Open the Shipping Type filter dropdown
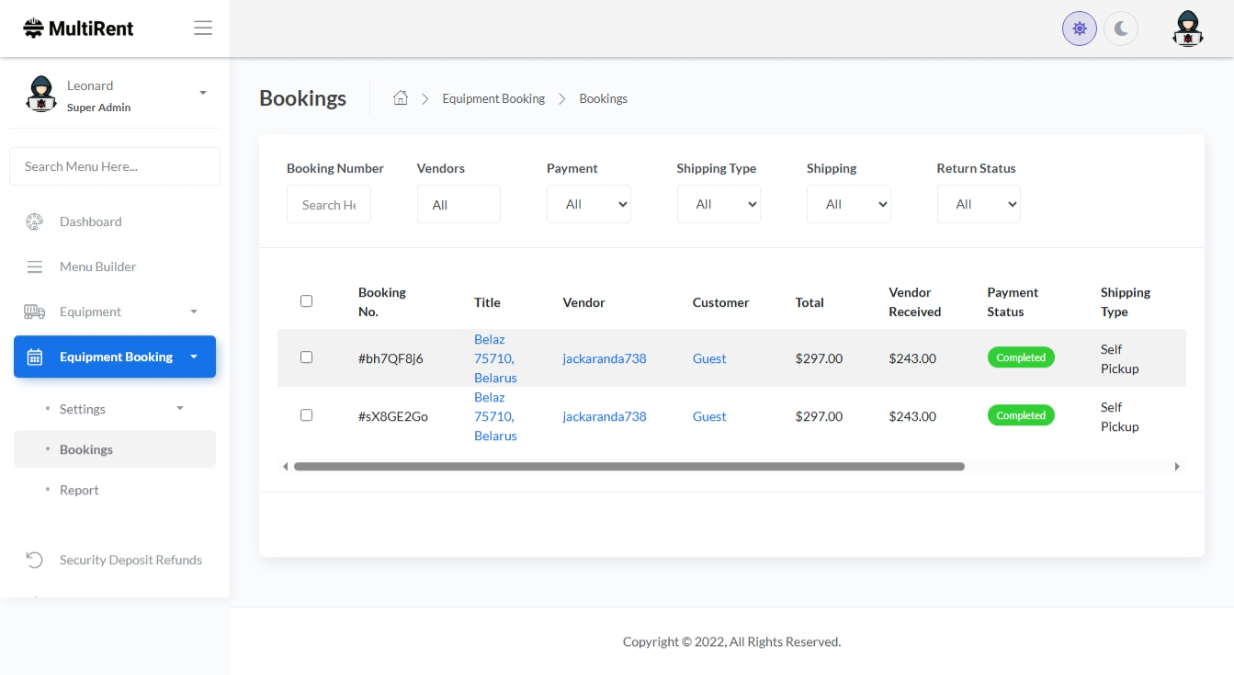Image resolution: width=1234 pixels, height=675 pixels. point(718,204)
